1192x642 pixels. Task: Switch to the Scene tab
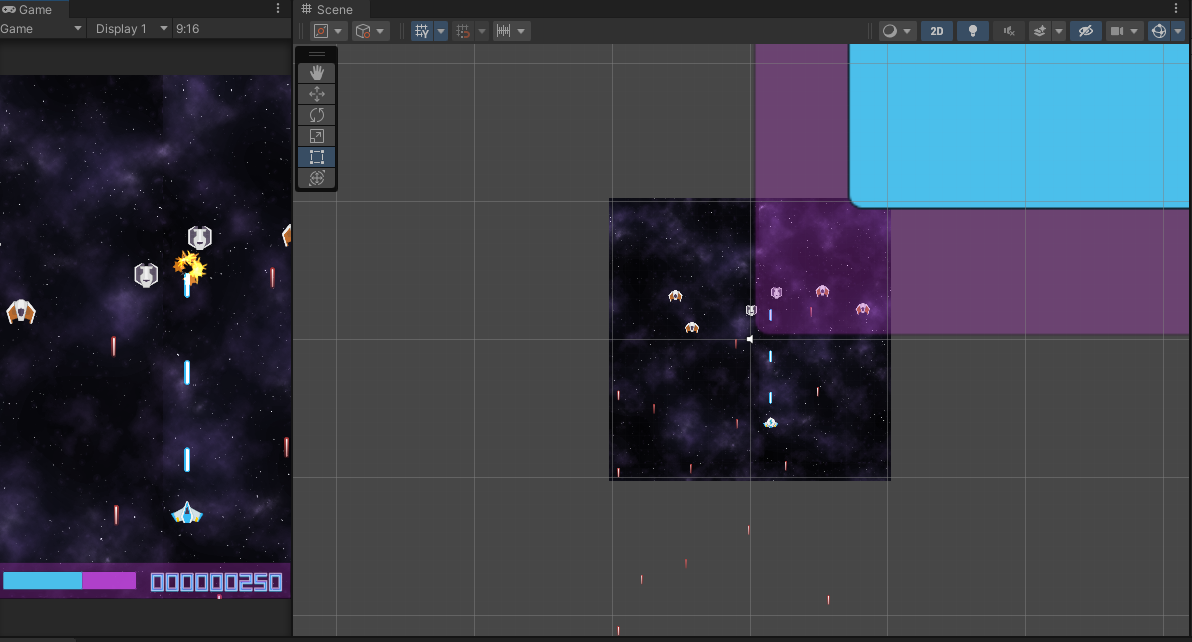[330, 9]
